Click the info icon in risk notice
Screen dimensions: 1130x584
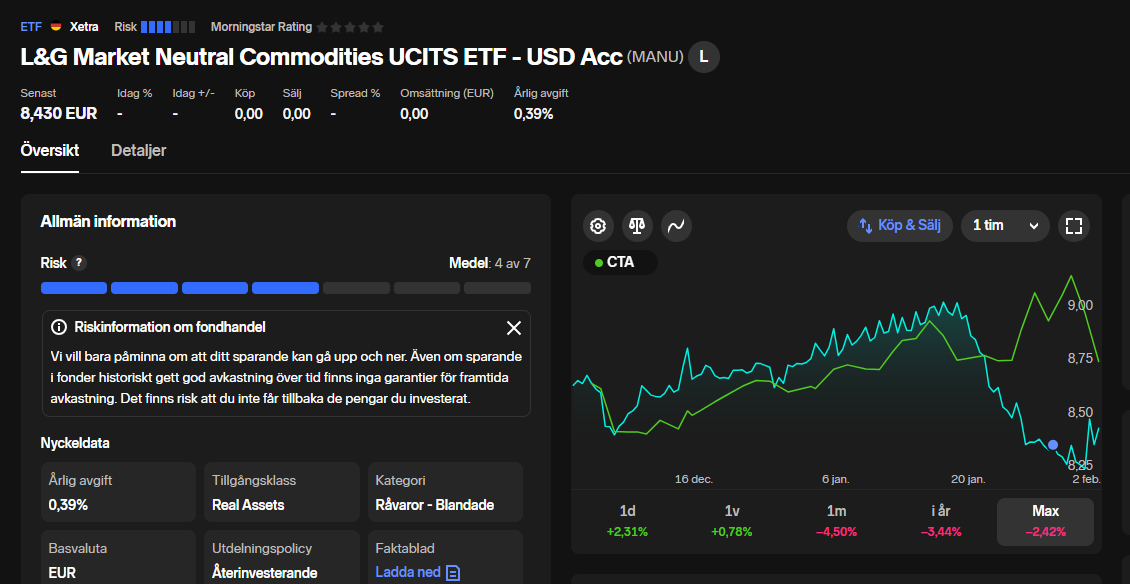pyautogui.click(x=59, y=327)
